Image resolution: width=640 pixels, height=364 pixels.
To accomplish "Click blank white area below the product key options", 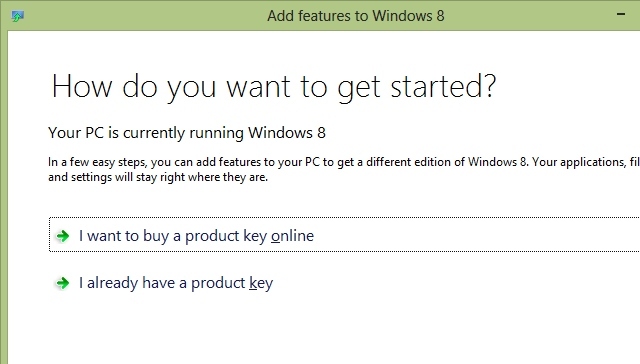I will coord(327,331).
